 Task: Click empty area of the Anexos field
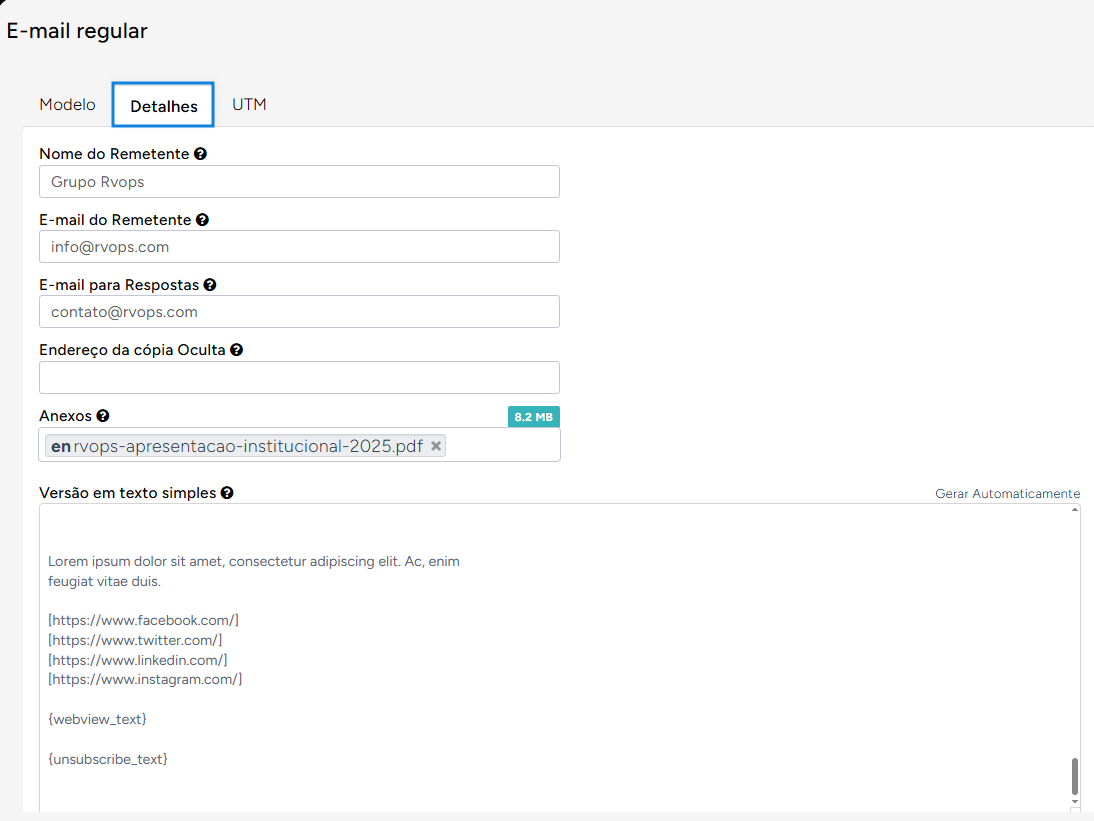[502, 446]
